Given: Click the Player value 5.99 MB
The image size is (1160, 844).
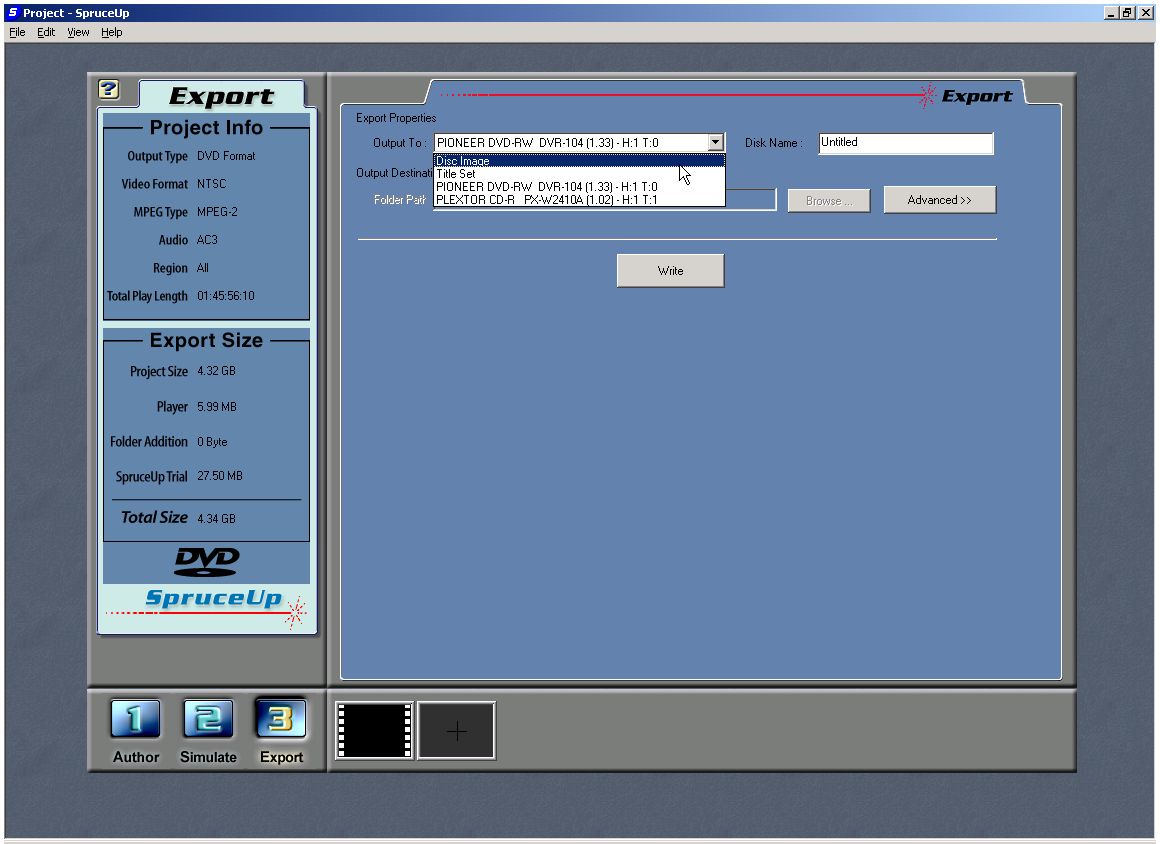Looking at the screenshot, I should [217, 407].
